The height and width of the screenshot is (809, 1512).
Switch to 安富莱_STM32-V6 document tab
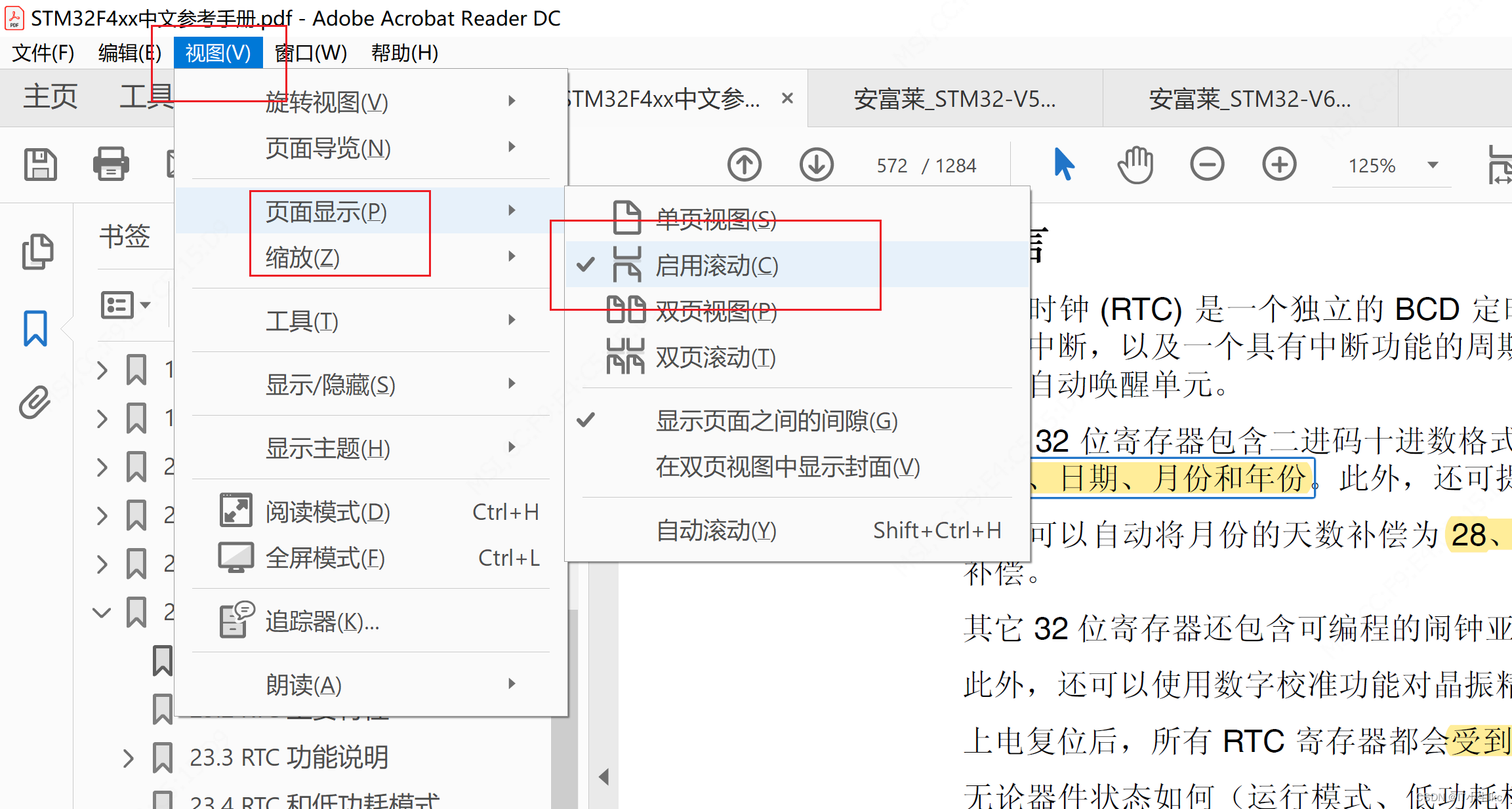pos(1250,99)
